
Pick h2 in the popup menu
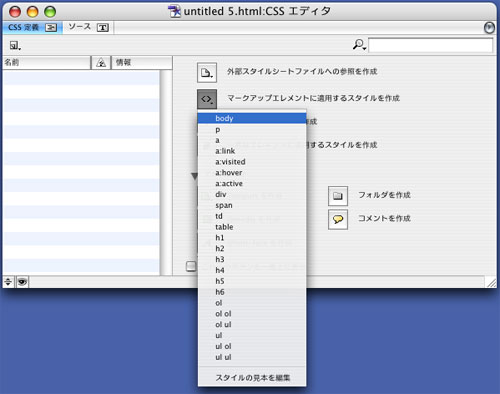[252, 248]
